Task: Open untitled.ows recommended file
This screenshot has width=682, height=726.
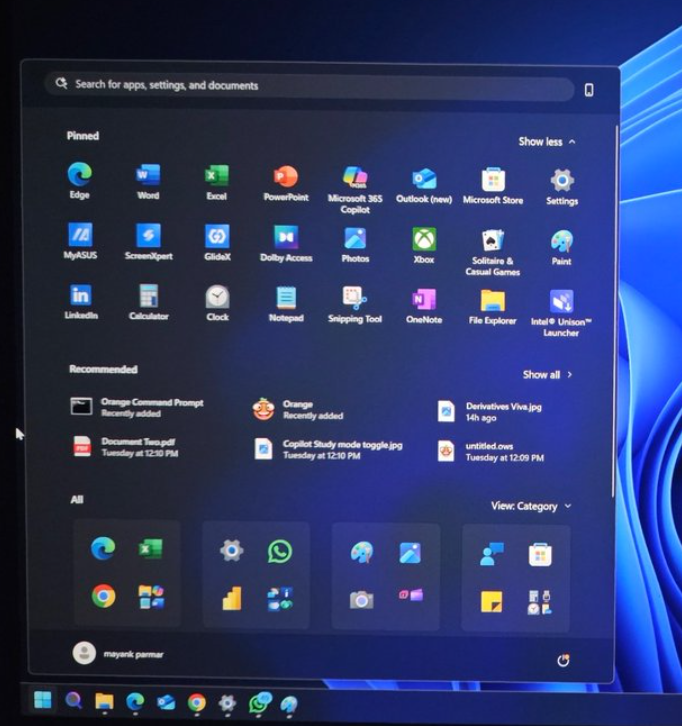Action: 491,451
